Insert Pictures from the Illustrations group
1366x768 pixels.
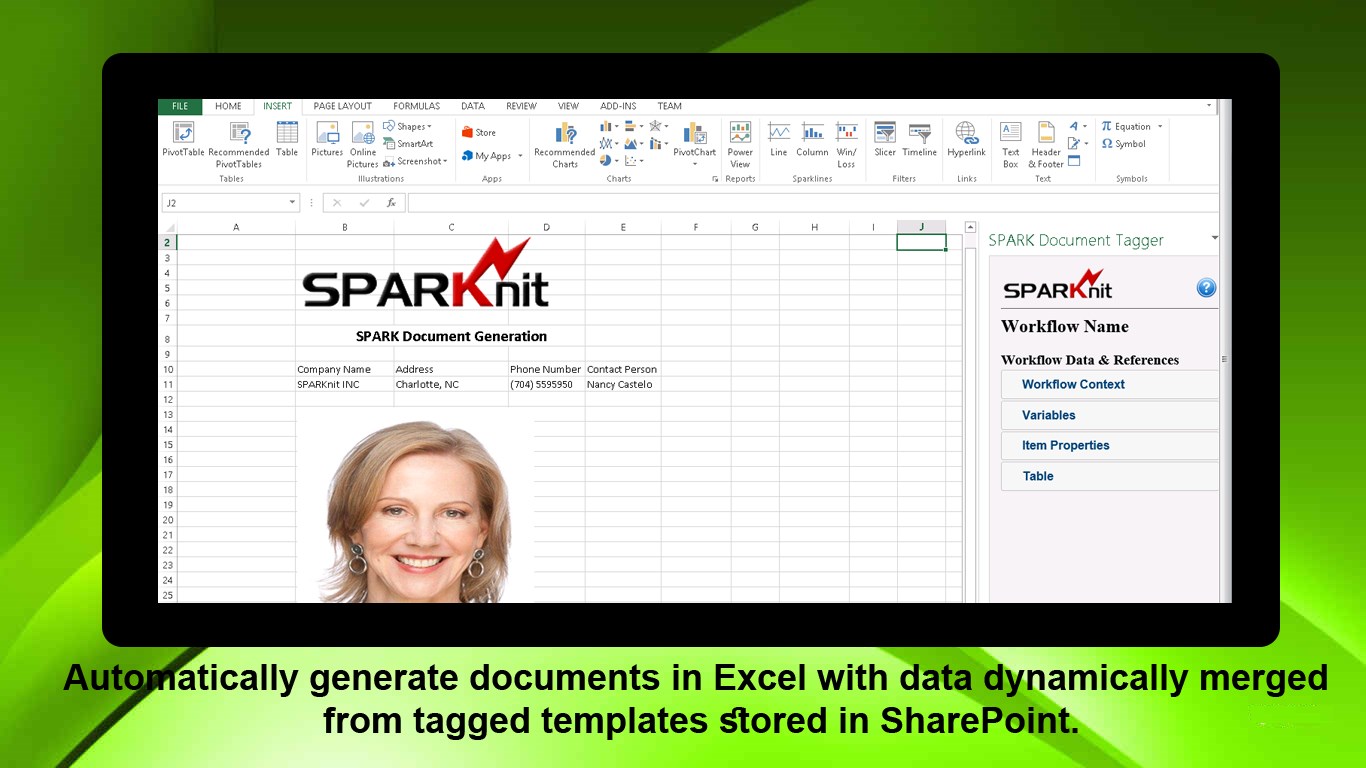pos(327,140)
